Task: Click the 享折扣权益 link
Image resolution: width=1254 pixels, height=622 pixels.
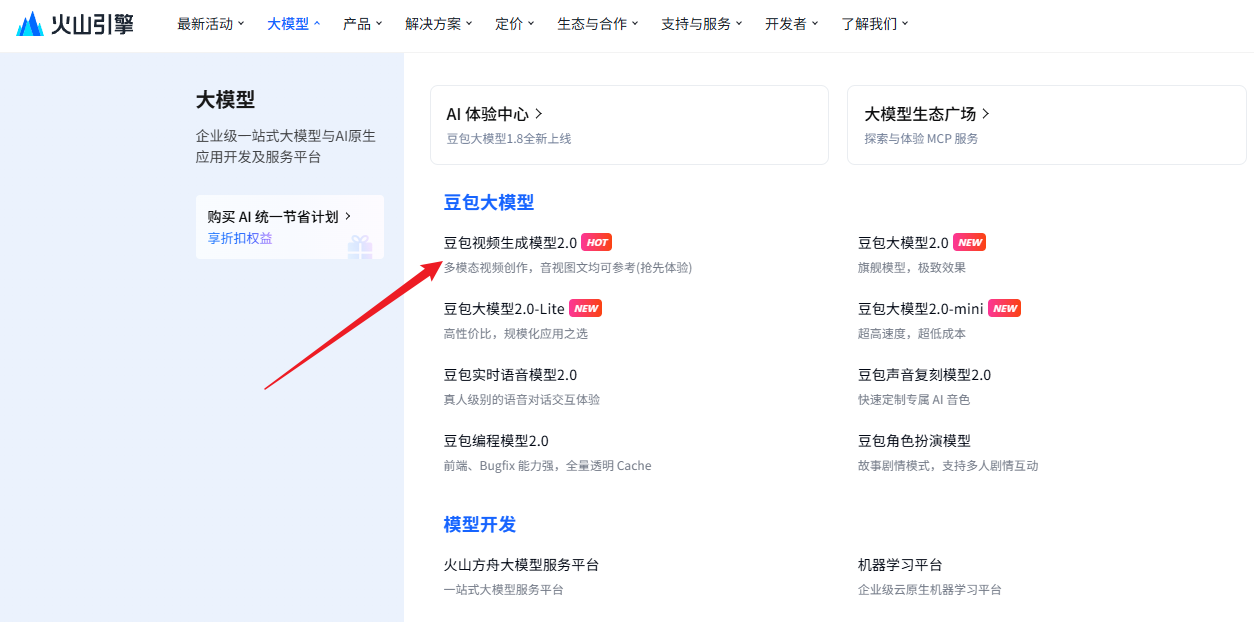Action: coord(240,238)
